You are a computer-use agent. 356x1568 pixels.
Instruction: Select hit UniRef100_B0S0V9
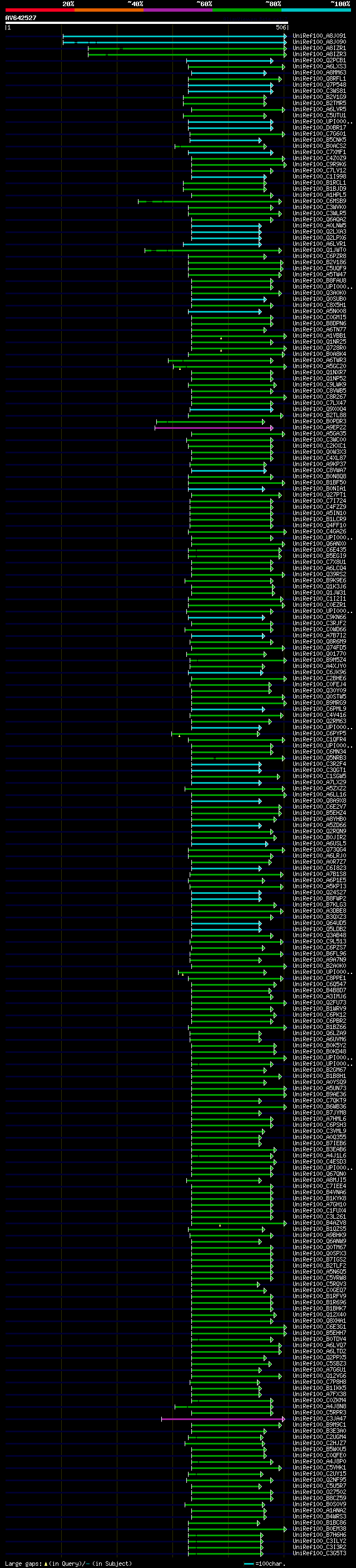(319, 1505)
